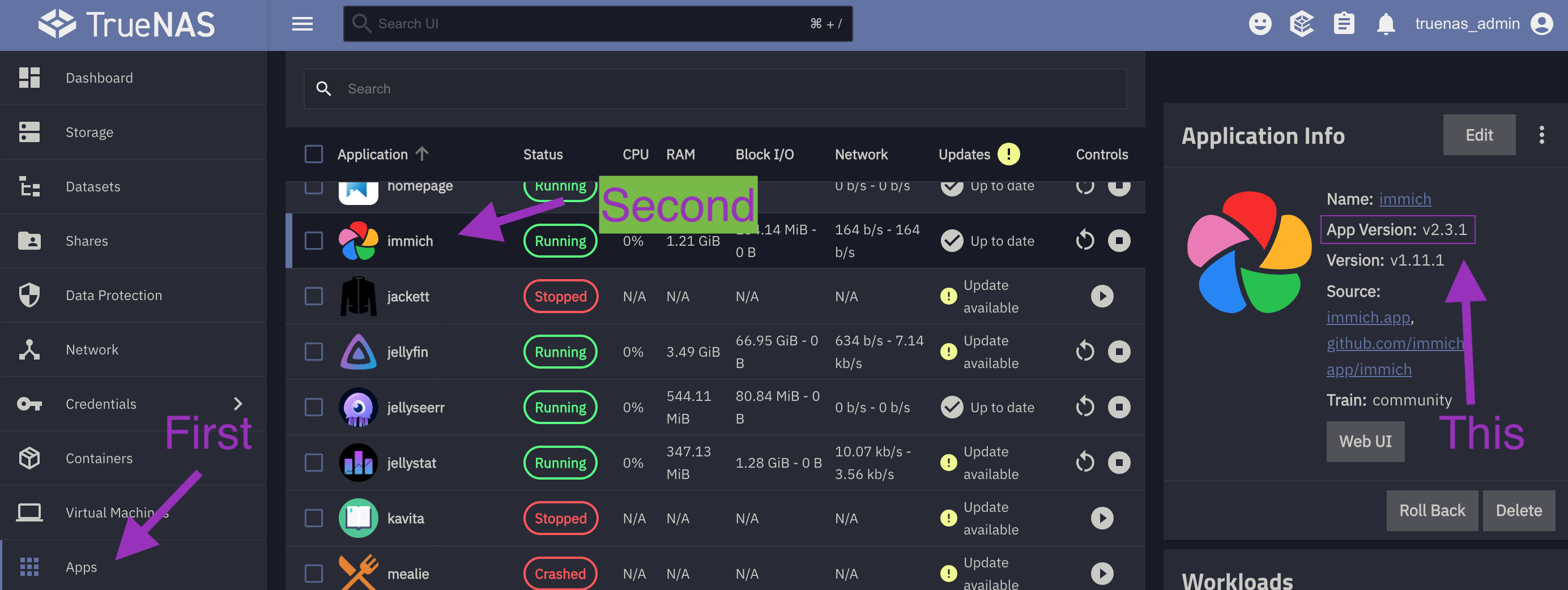Open the jobs clipboard icon
This screenshot has height=590, width=1568.
(1343, 24)
